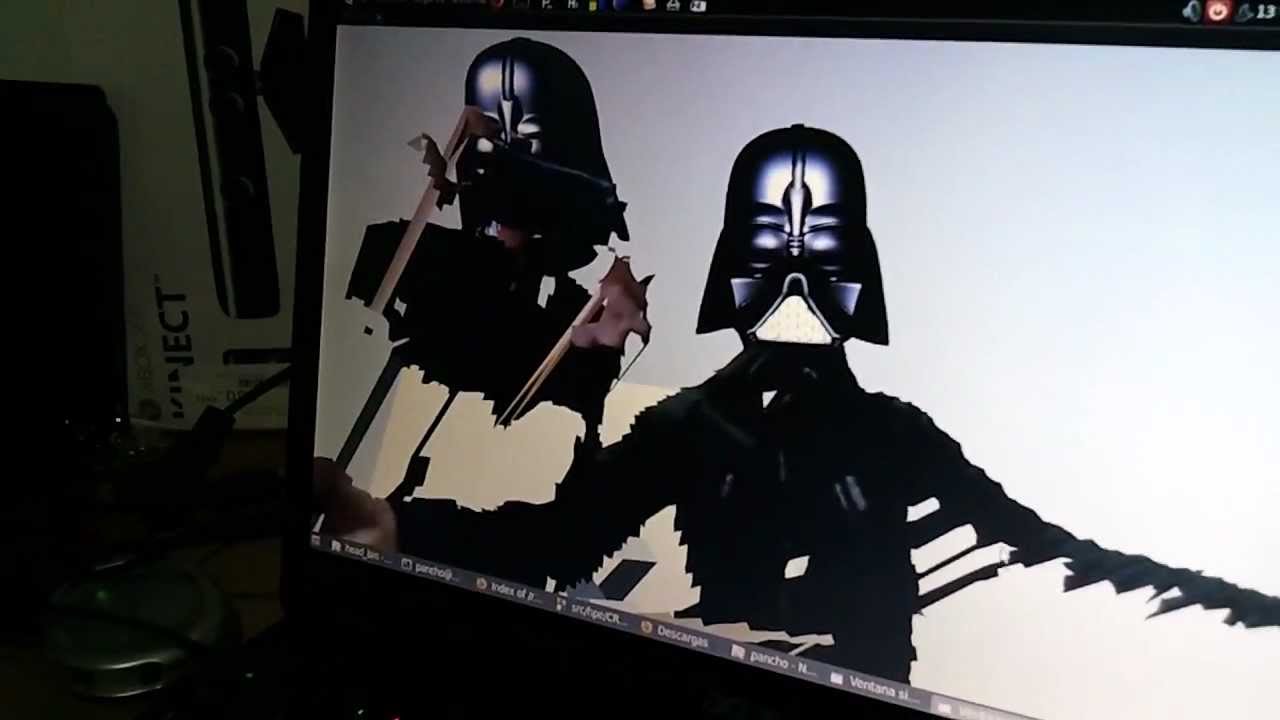The width and height of the screenshot is (1280, 720).
Task: Open the 'Ventana si…' taskbar entry
Action: pyautogui.click(x=873, y=686)
